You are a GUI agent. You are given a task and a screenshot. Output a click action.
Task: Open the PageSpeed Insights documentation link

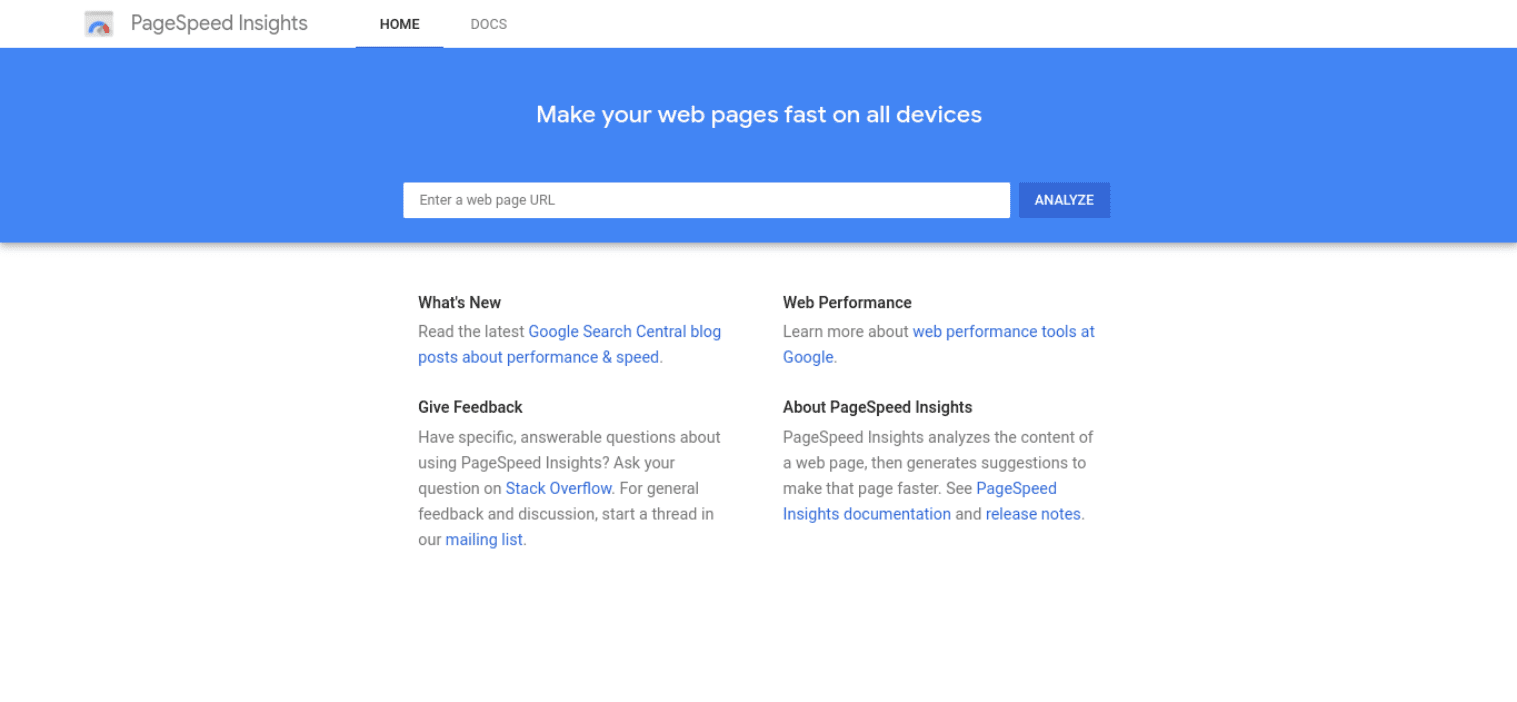[866, 513]
